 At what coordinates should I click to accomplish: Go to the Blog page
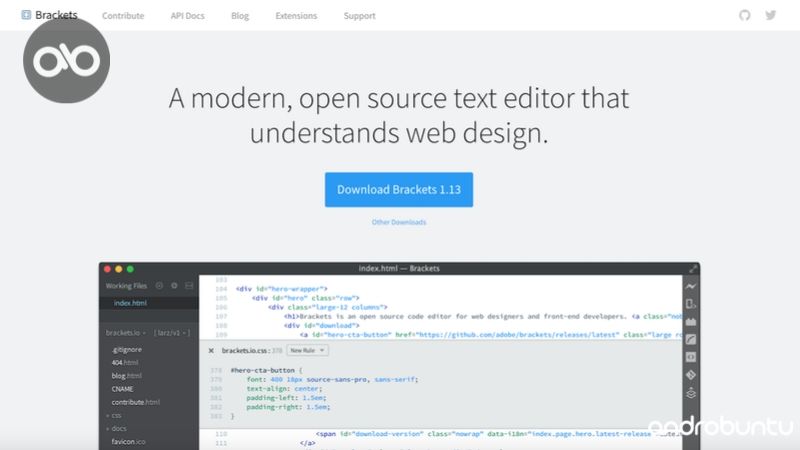click(240, 16)
